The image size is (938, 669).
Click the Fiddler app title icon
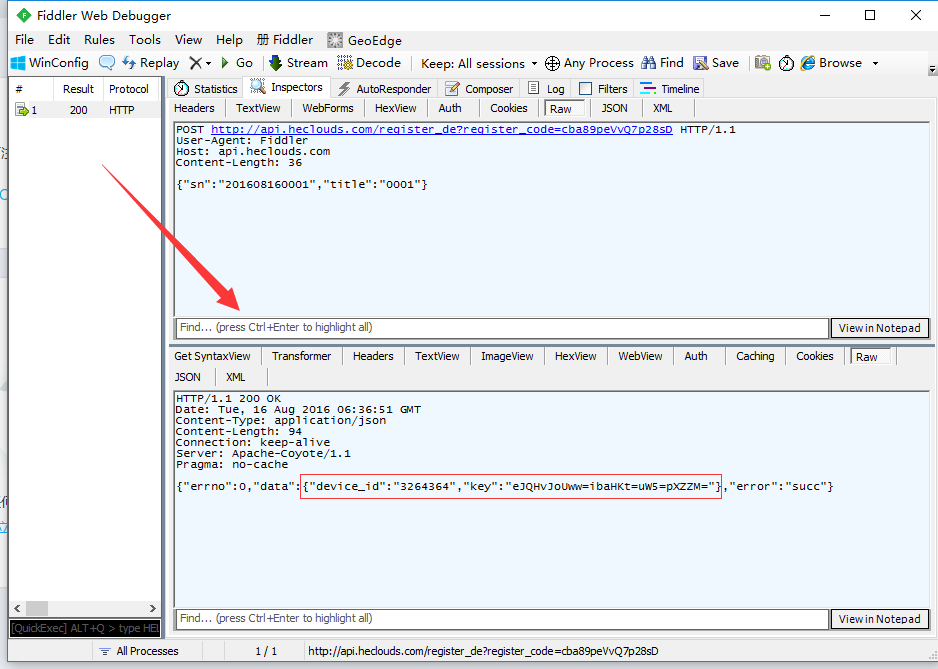tap(23, 16)
